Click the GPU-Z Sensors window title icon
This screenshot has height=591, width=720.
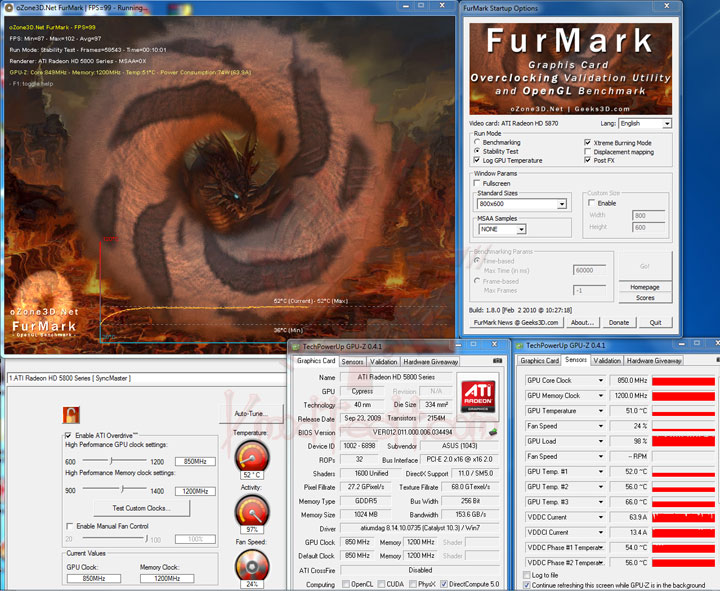[x=519, y=346]
